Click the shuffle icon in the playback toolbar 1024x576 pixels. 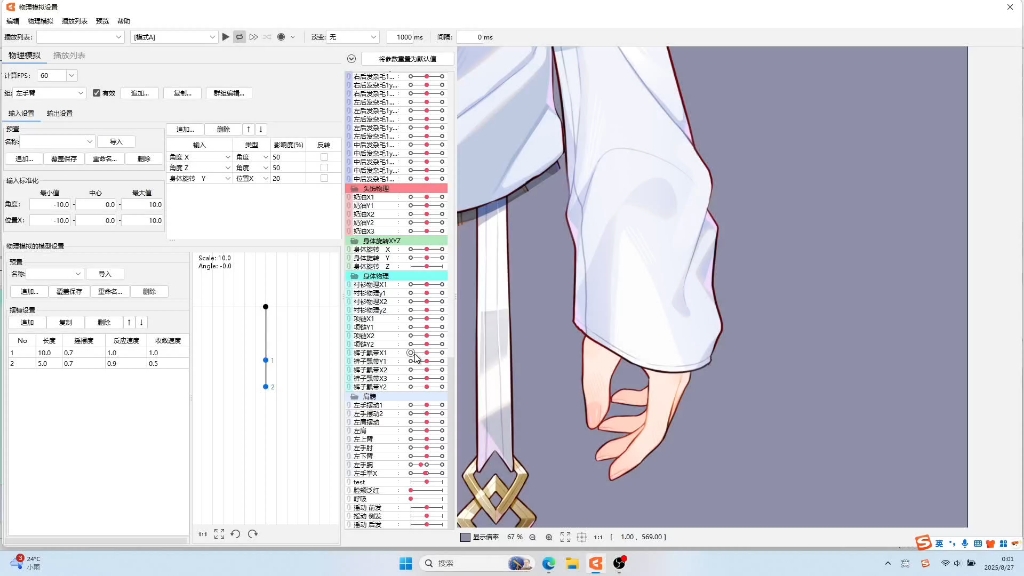coord(267,37)
